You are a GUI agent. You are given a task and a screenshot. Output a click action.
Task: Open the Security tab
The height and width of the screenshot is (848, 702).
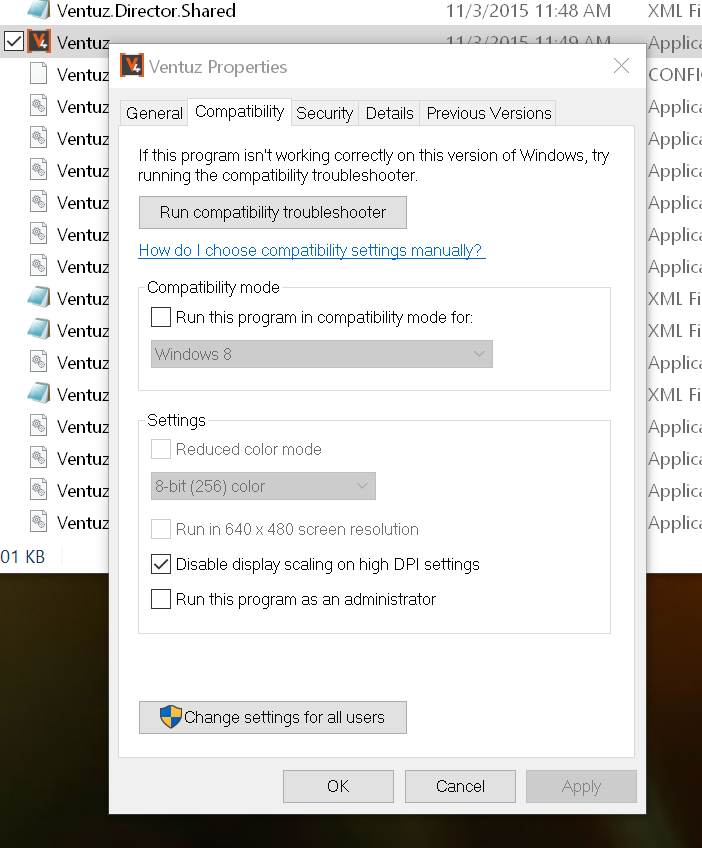coord(324,113)
